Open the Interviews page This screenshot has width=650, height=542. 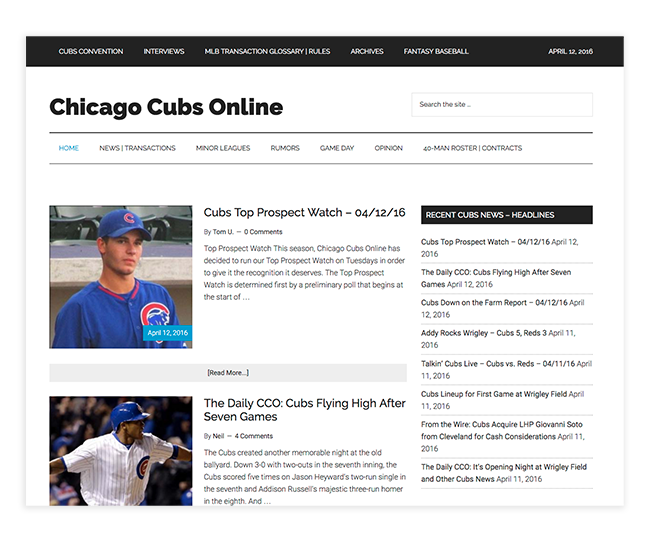click(164, 51)
